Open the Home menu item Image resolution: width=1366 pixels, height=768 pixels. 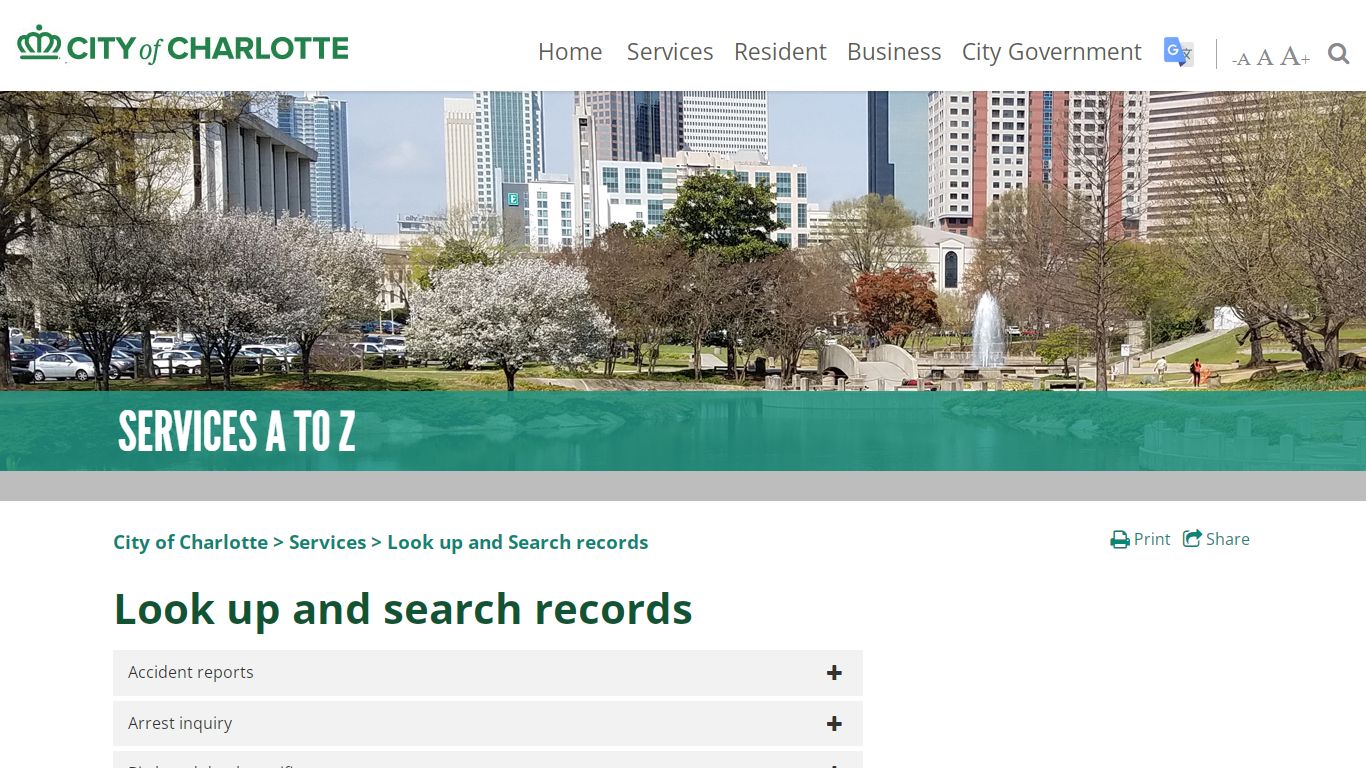coord(570,52)
